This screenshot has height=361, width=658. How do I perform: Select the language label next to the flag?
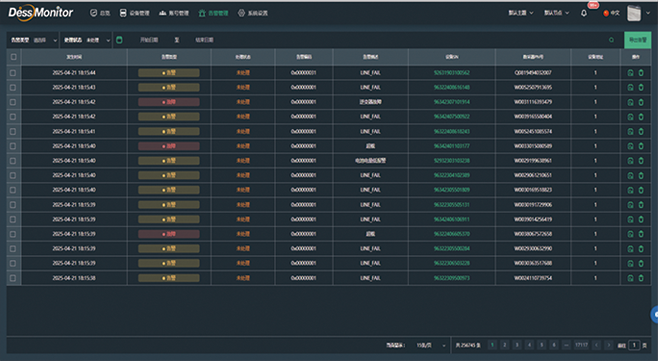coord(615,13)
